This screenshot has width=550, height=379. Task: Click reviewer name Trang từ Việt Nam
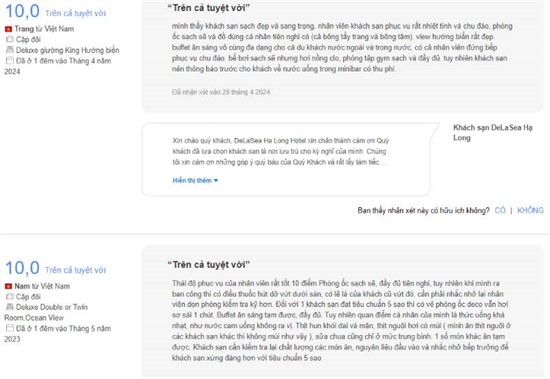[44, 29]
